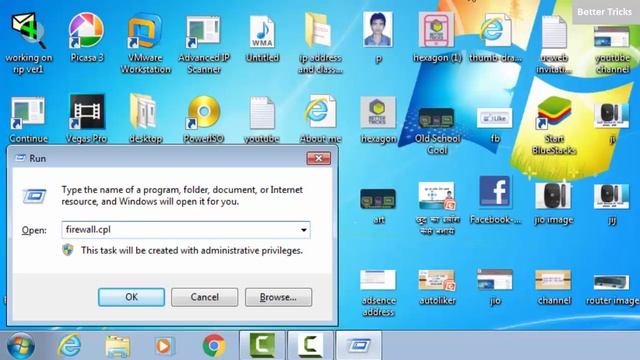Open File Explorer from the taskbar

[x=118, y=347]
